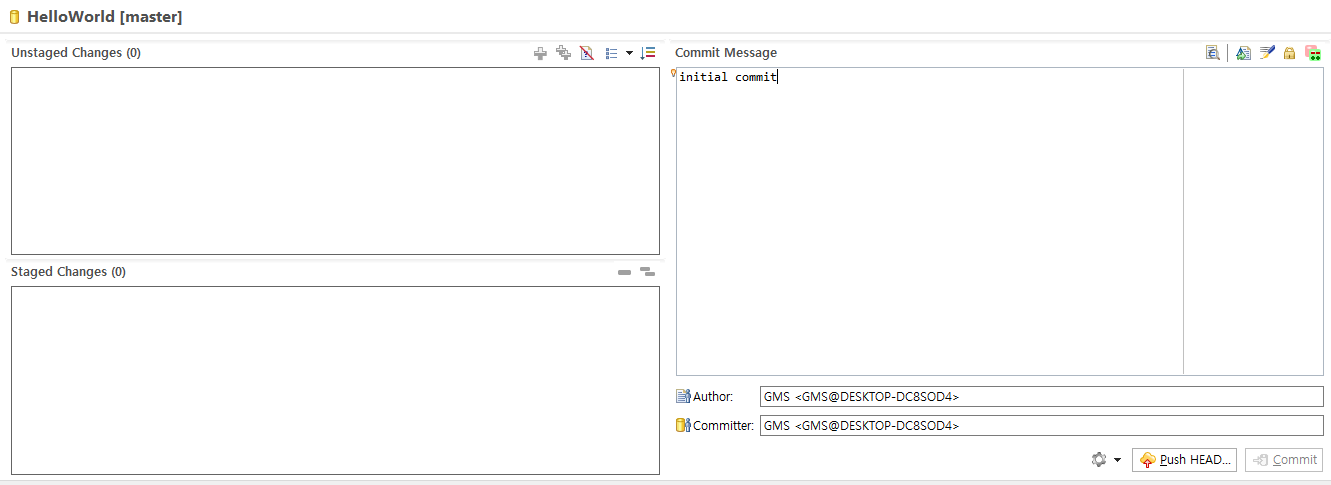1331x485 pixels.
Task: Click the Unstaged Changes (0) header
Action: pyautogui.click(x=76, y=53)
